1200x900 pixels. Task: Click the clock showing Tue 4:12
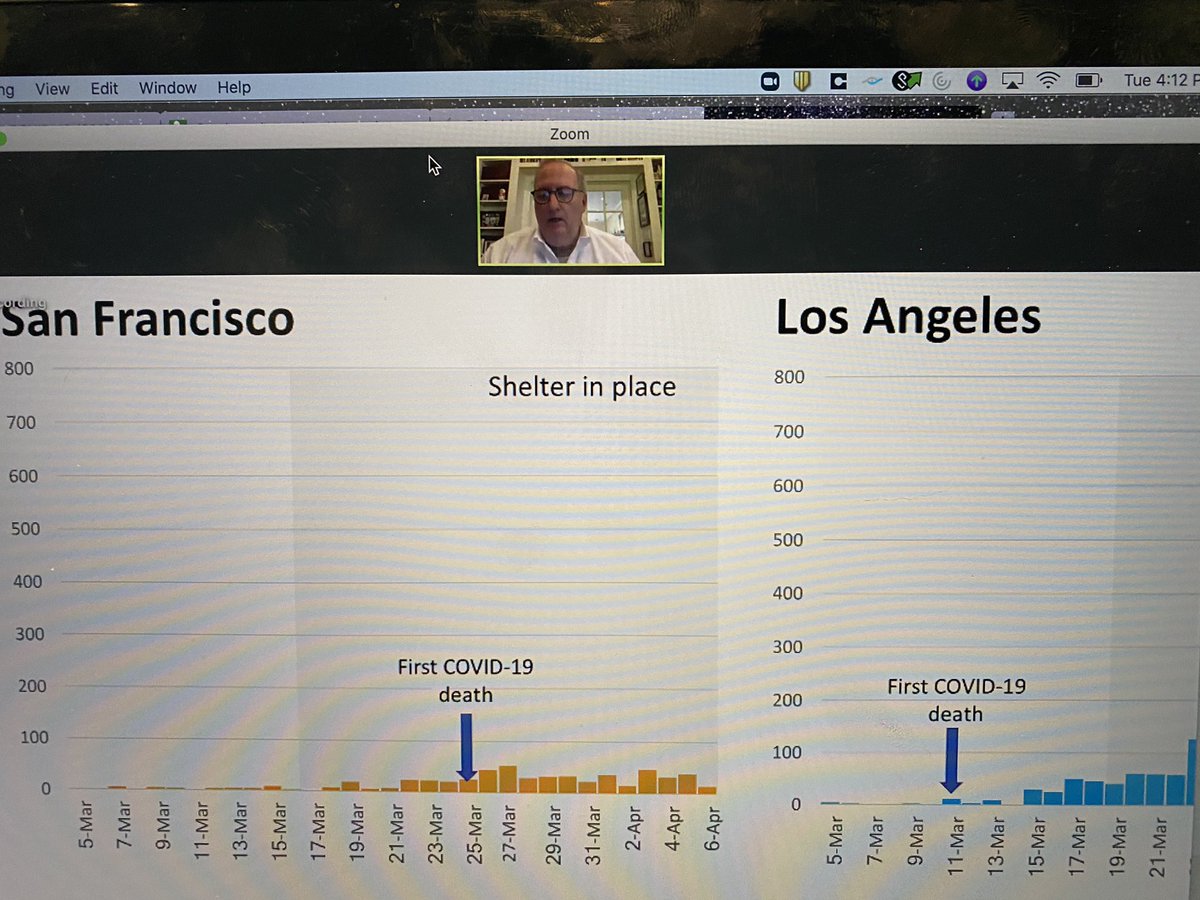(1161, 80)
